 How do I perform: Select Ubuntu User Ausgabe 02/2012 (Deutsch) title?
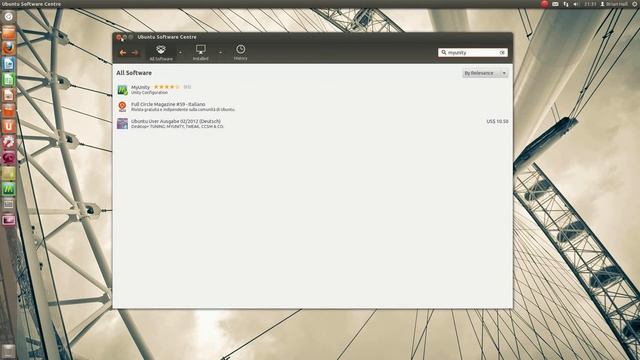click(176, 121)
